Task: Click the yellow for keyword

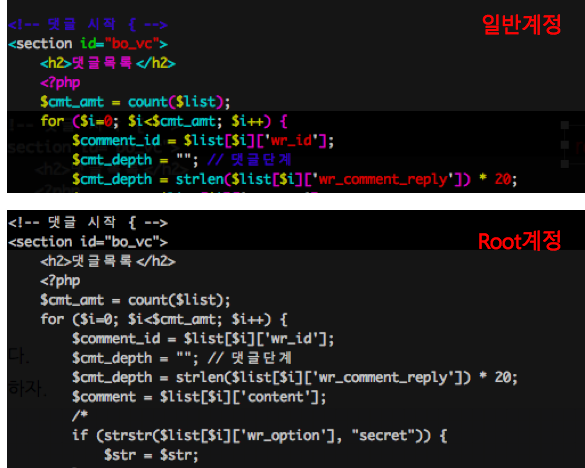Action: (52, 121)
